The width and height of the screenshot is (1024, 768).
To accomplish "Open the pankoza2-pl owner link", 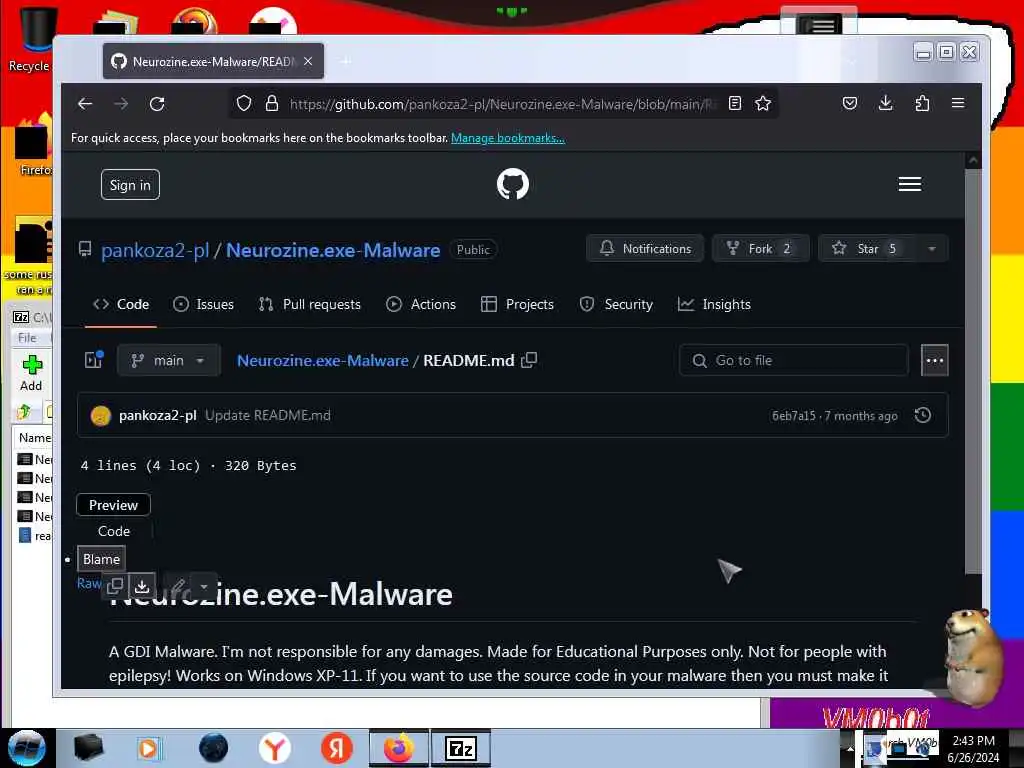I will click(x=155, y=250).
